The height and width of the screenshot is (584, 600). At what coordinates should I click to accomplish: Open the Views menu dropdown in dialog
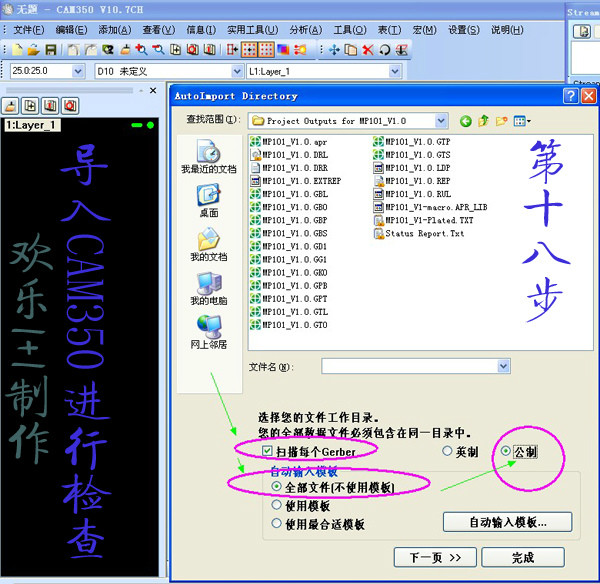[x=522, y=121]
